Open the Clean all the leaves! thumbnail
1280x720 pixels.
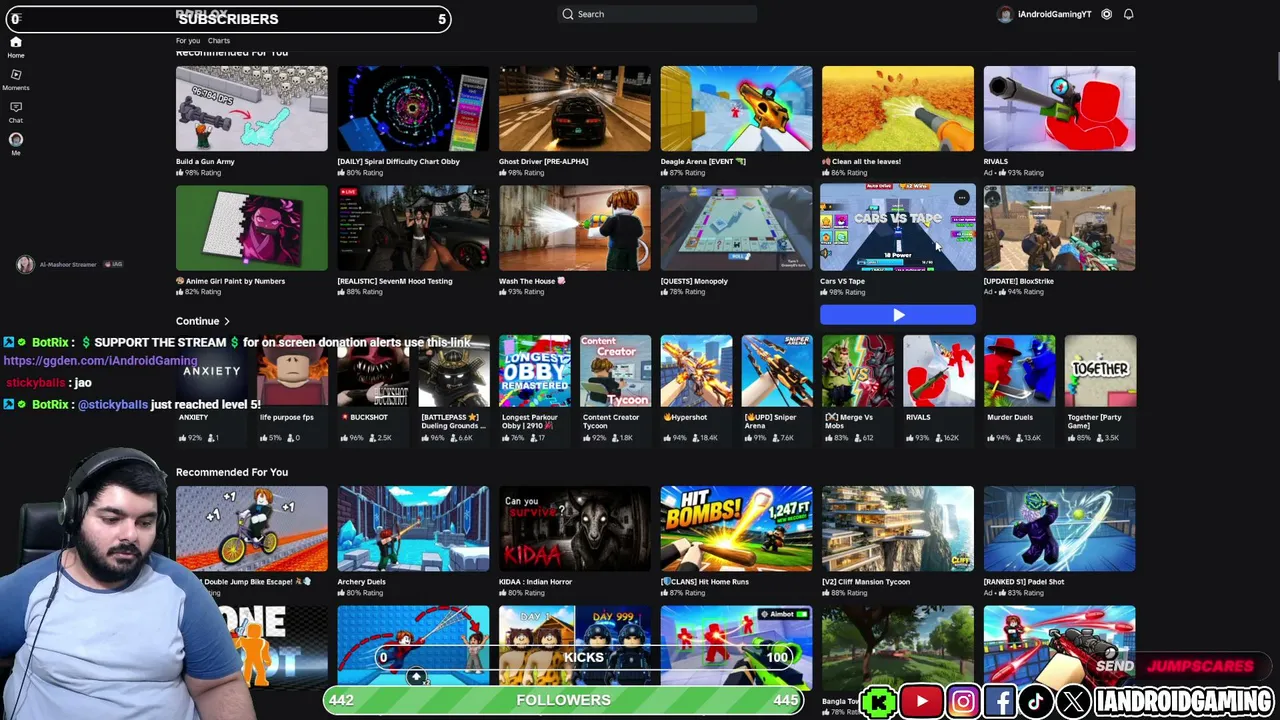(x=898, y=109)
